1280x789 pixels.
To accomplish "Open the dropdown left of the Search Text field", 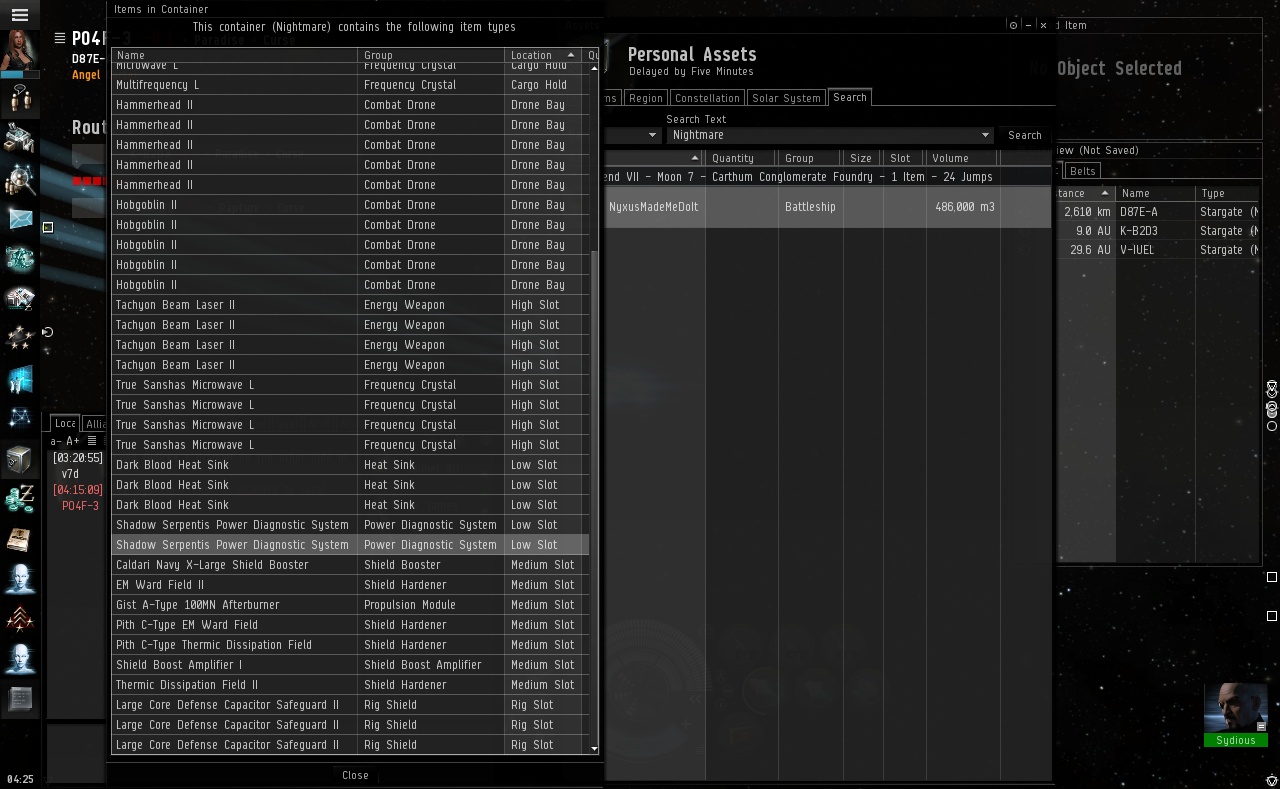I will pyautogui.click(x=653, y=135).
